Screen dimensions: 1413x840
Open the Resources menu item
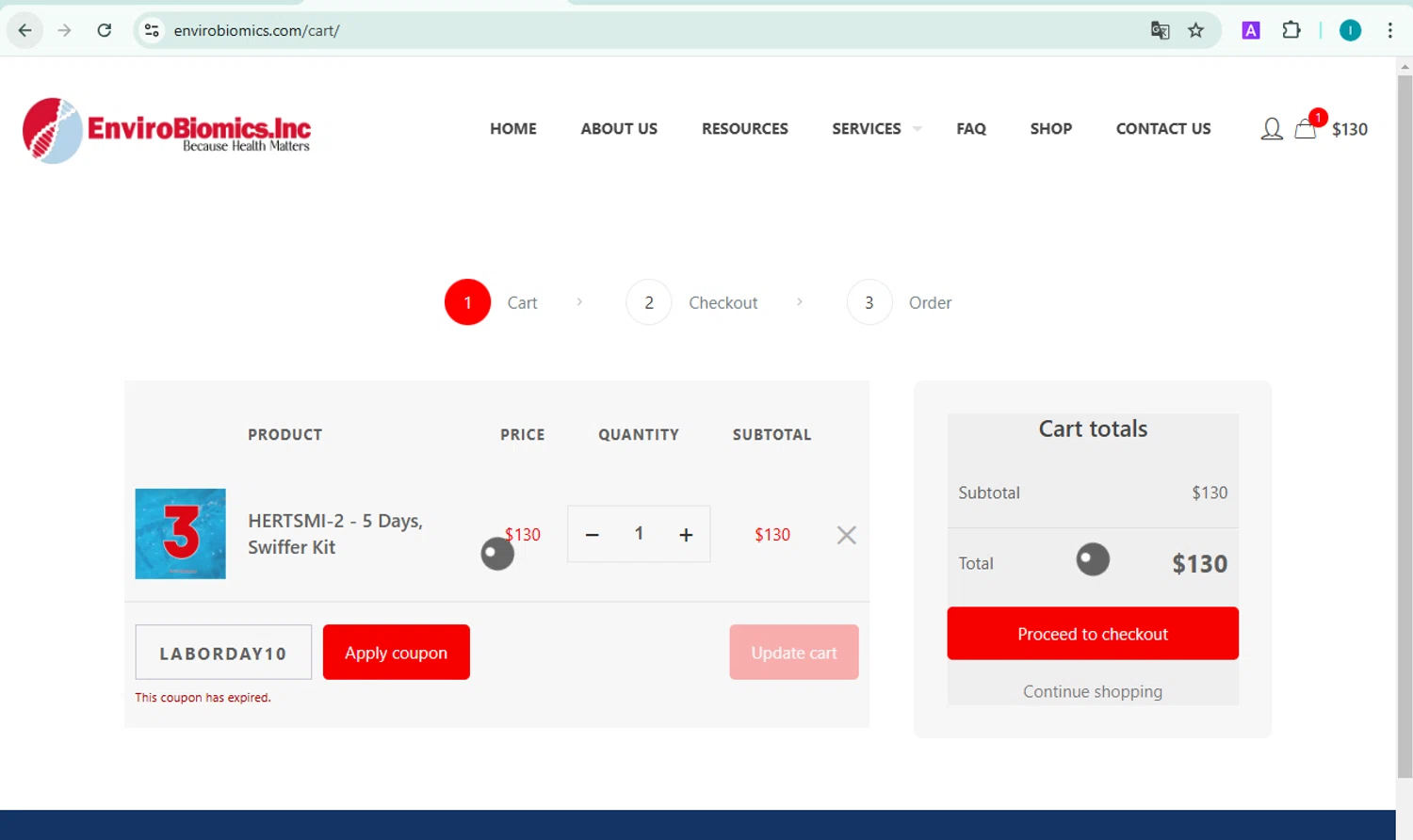pos(745,129)
